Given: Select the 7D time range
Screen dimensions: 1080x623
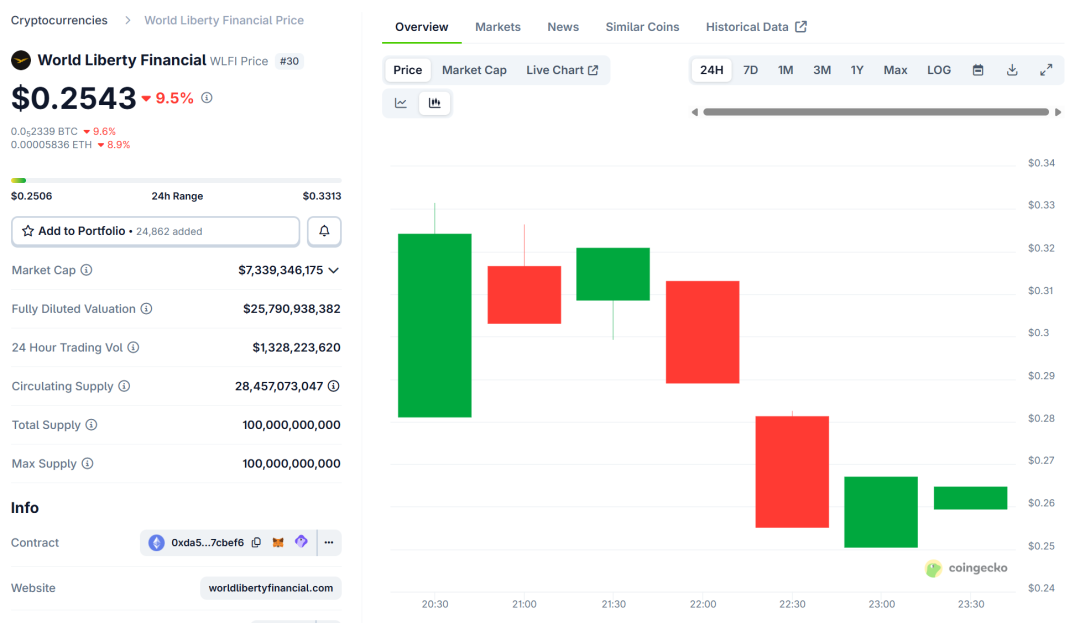Looking at the screenshot, I should click(750, 70).
